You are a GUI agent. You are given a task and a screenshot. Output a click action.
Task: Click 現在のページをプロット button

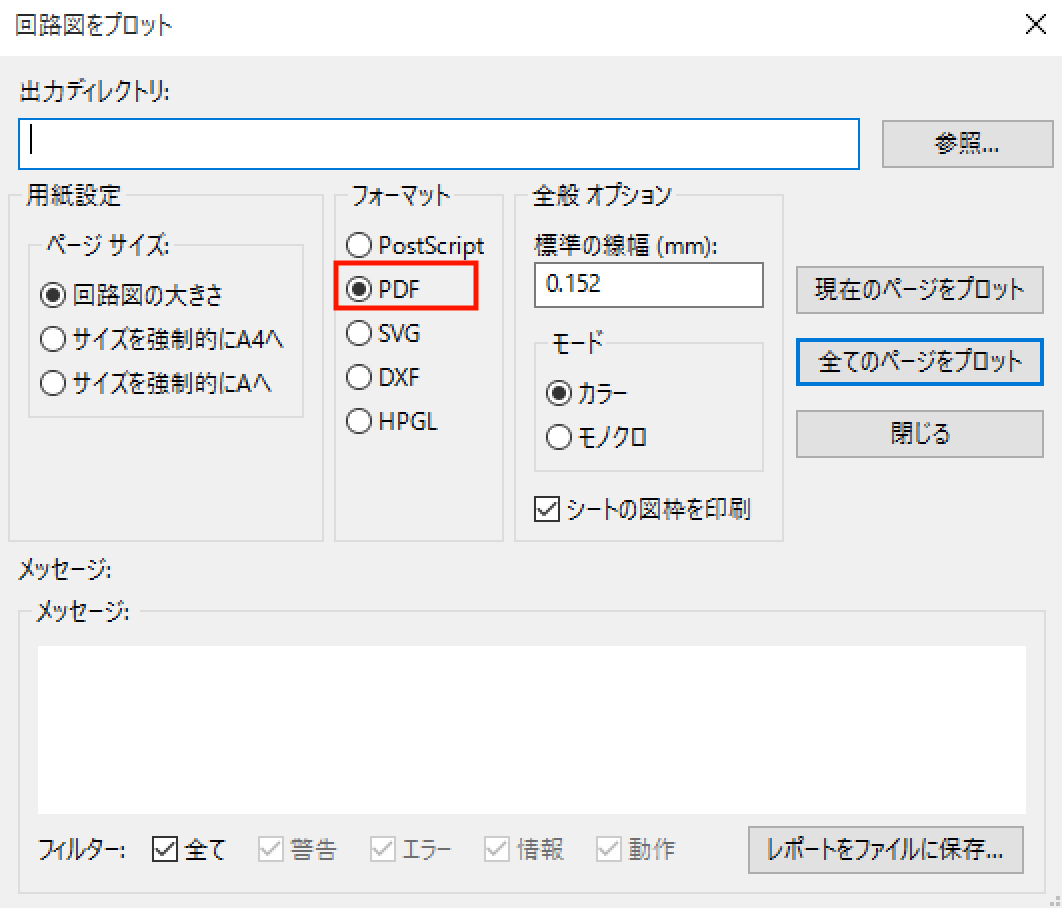click(918, 290)
